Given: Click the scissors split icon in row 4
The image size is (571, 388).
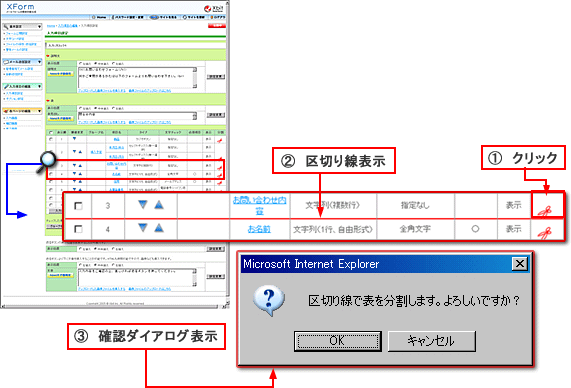Looking at the screenshot, I should [545, 232].
